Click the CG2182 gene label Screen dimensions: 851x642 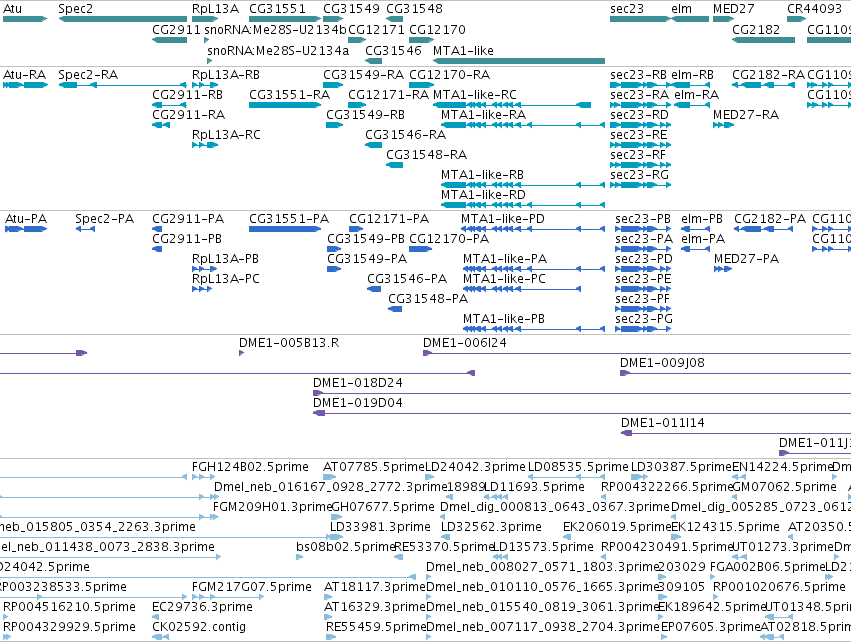(756, 29)
